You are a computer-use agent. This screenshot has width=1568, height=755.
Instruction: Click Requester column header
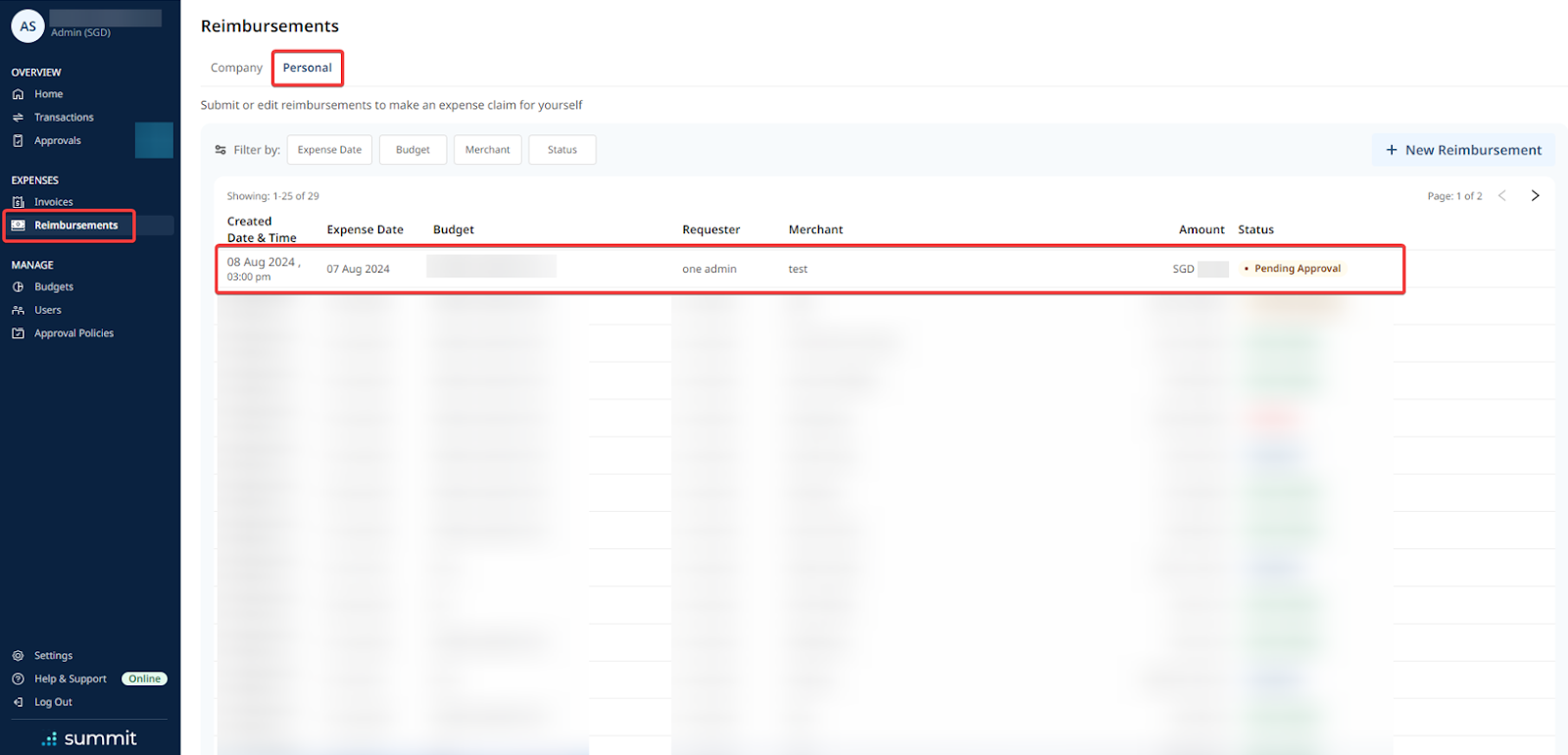pos(711,229)
